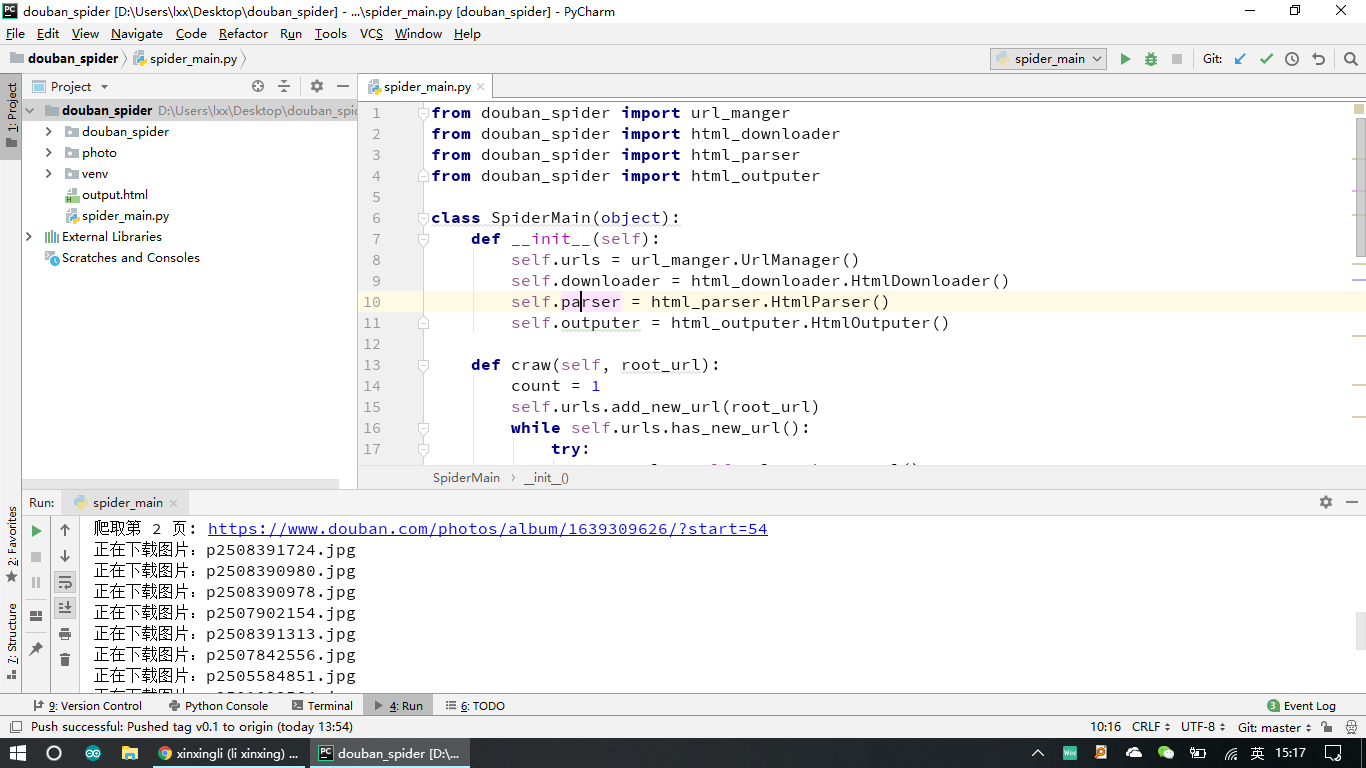Open File Explorer from taskbar

(x=129, y=753)
